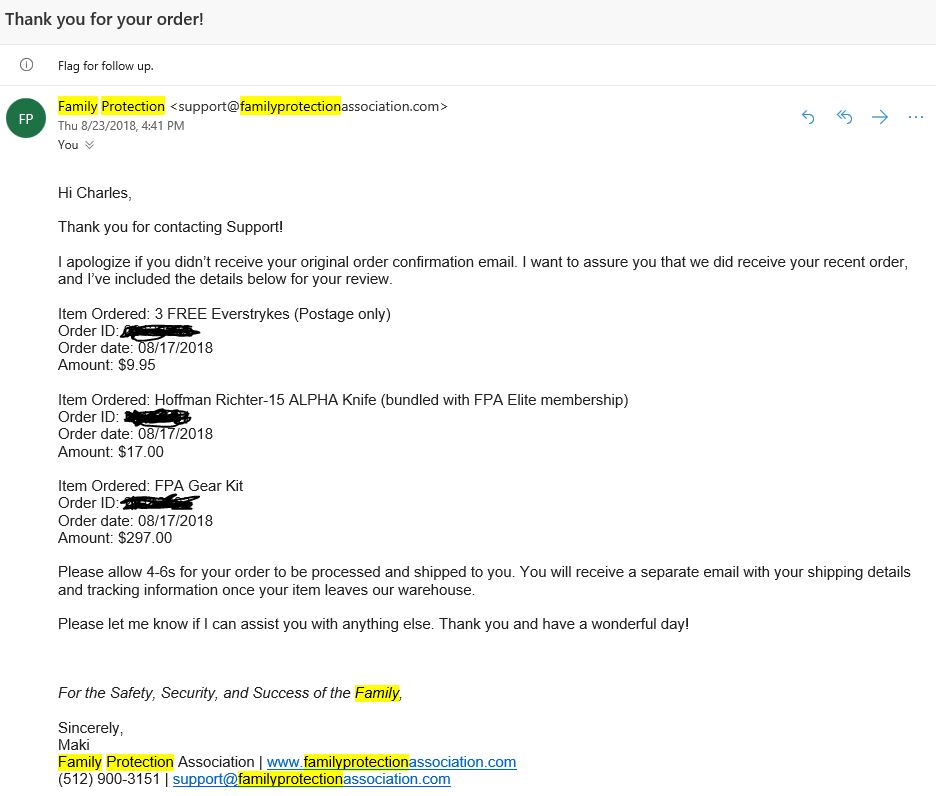This screenshot has width=936, height=796.
Task: Click the Reply All double-arrow icon
Action: 844,117
